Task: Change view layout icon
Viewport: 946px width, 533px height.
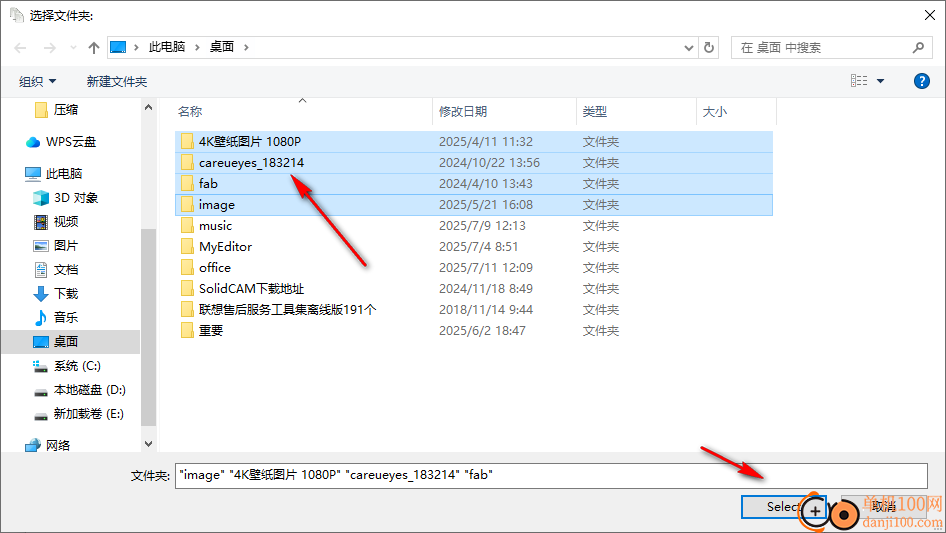Action: [859, 80]
